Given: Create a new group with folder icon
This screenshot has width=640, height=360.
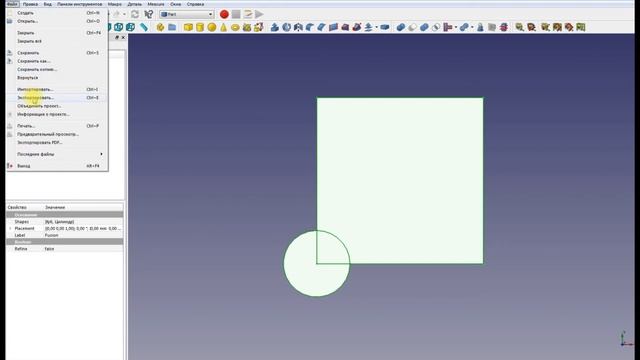Looking at the screenshot, I should (172, 27).
